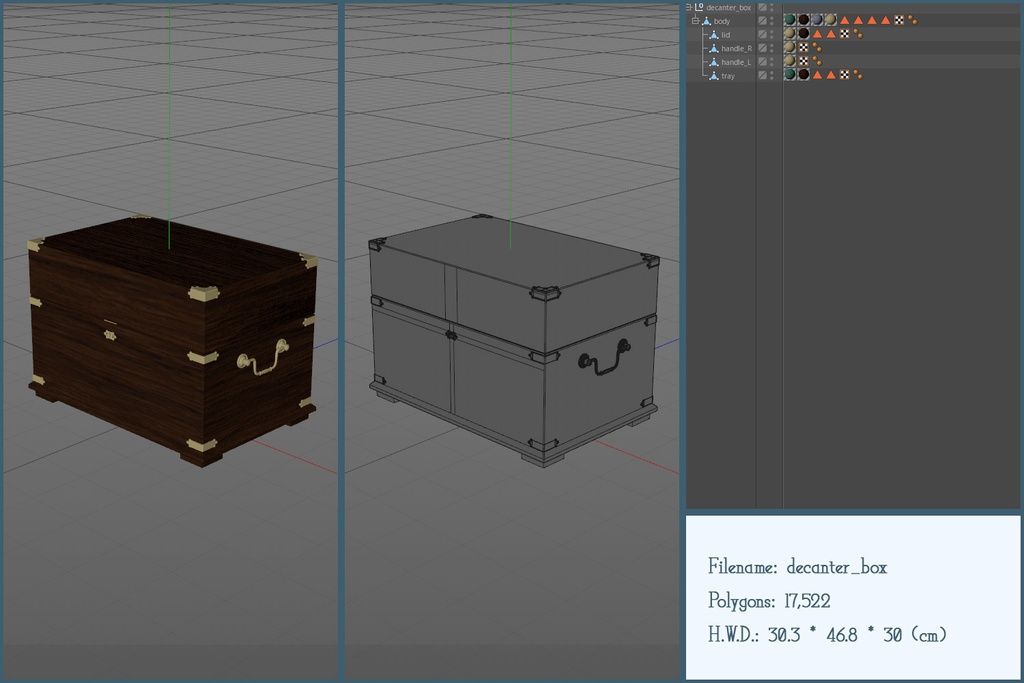The height and width of the screenshot is (683, 1024).
Task: Click the brass lock plate on textured box
Action: tap(110, 336)
